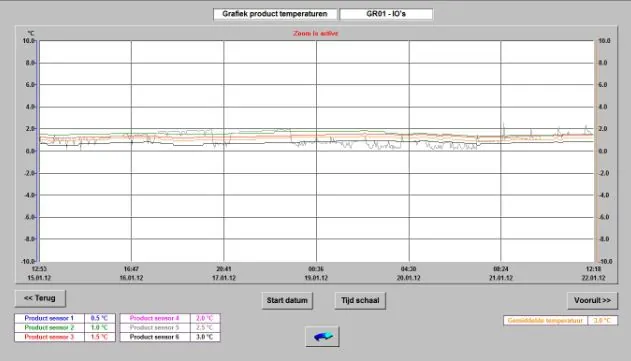Click the red Zoom is active indicator
Viewport: 631px width, 361px height.
click(x=316, y=33)
